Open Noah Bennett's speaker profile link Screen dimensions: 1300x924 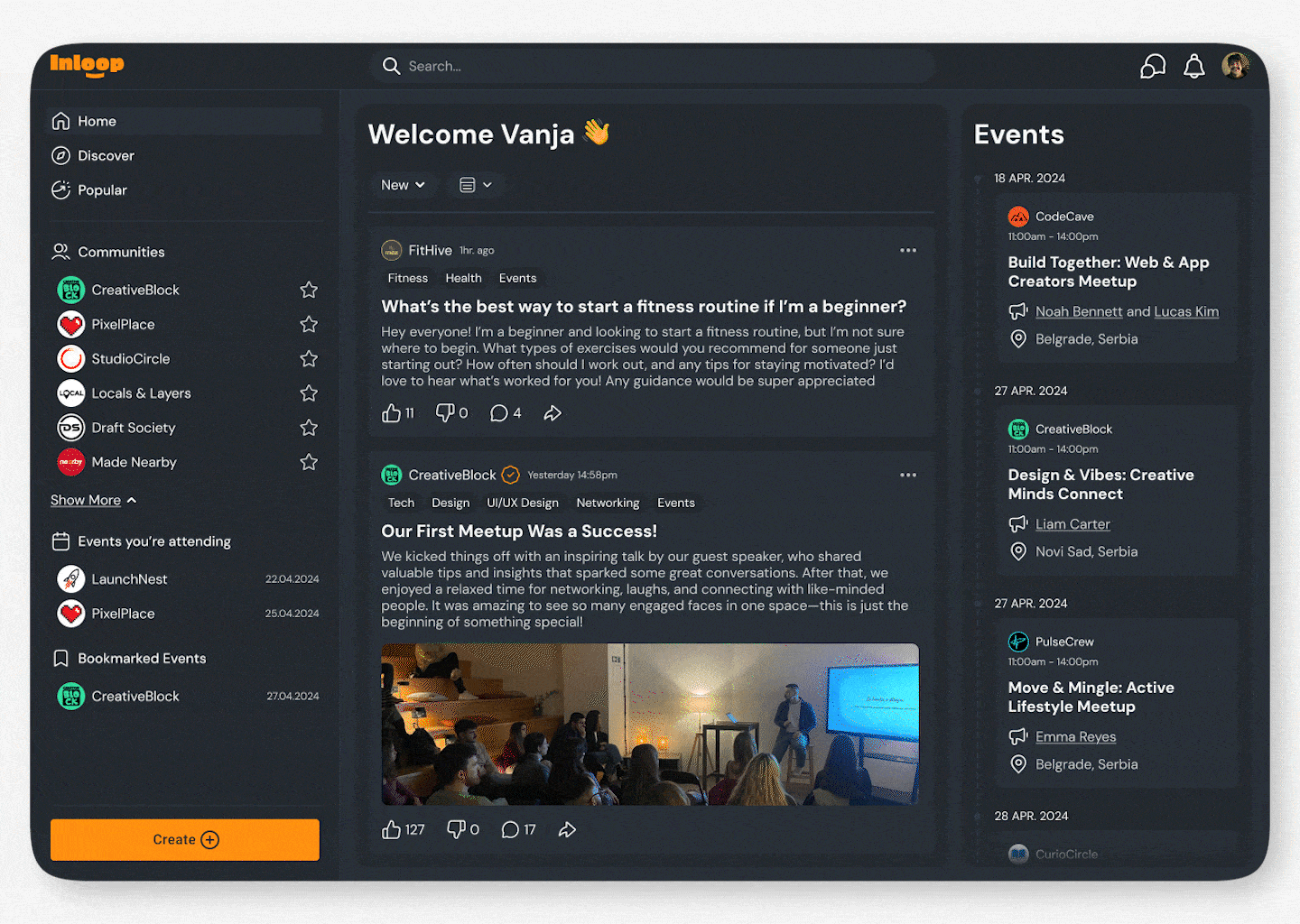tap(1079, 311)
